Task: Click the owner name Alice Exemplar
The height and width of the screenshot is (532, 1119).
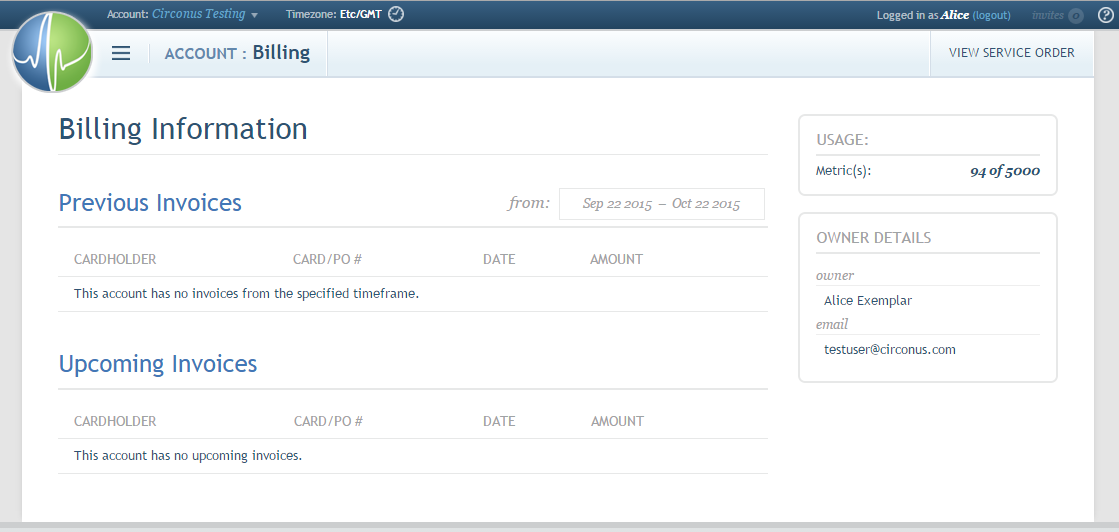Action: point(868,301)
